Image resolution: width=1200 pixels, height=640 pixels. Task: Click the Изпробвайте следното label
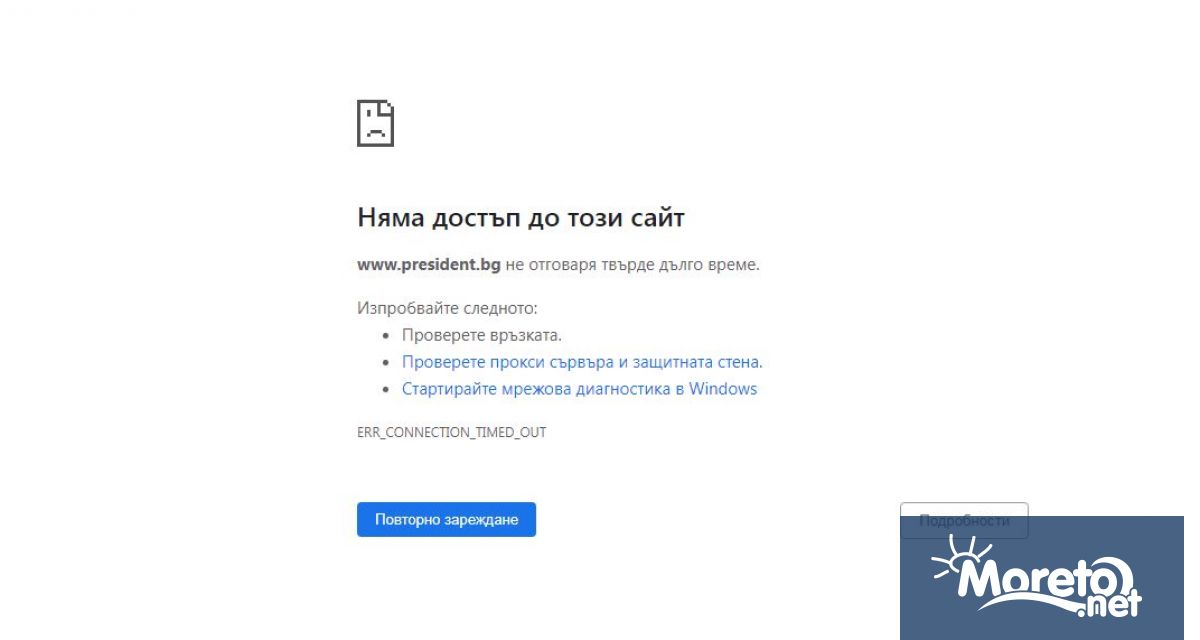(447, 308)
